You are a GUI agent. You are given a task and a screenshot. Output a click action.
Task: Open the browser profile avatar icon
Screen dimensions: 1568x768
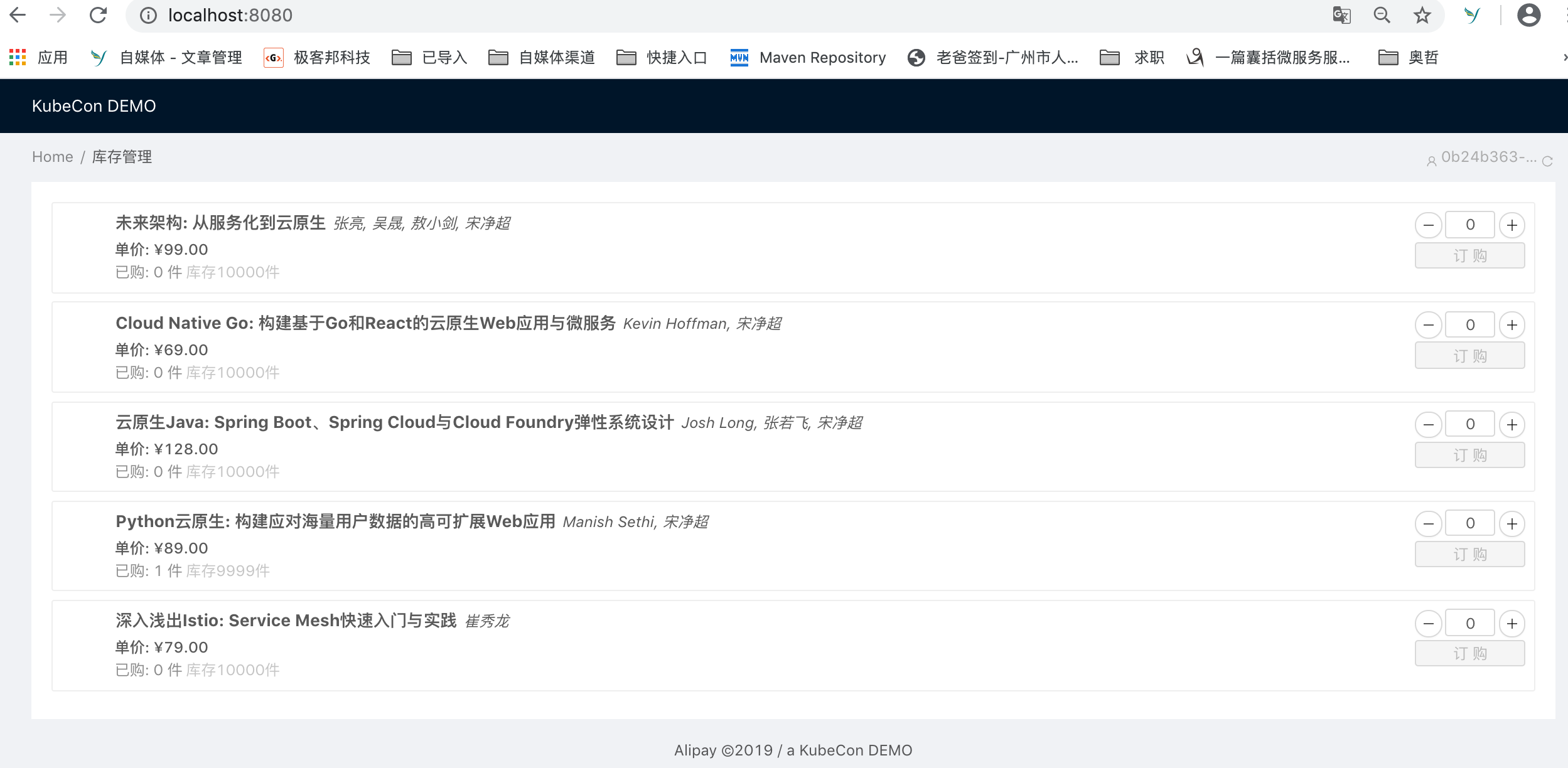(1528, 15)
